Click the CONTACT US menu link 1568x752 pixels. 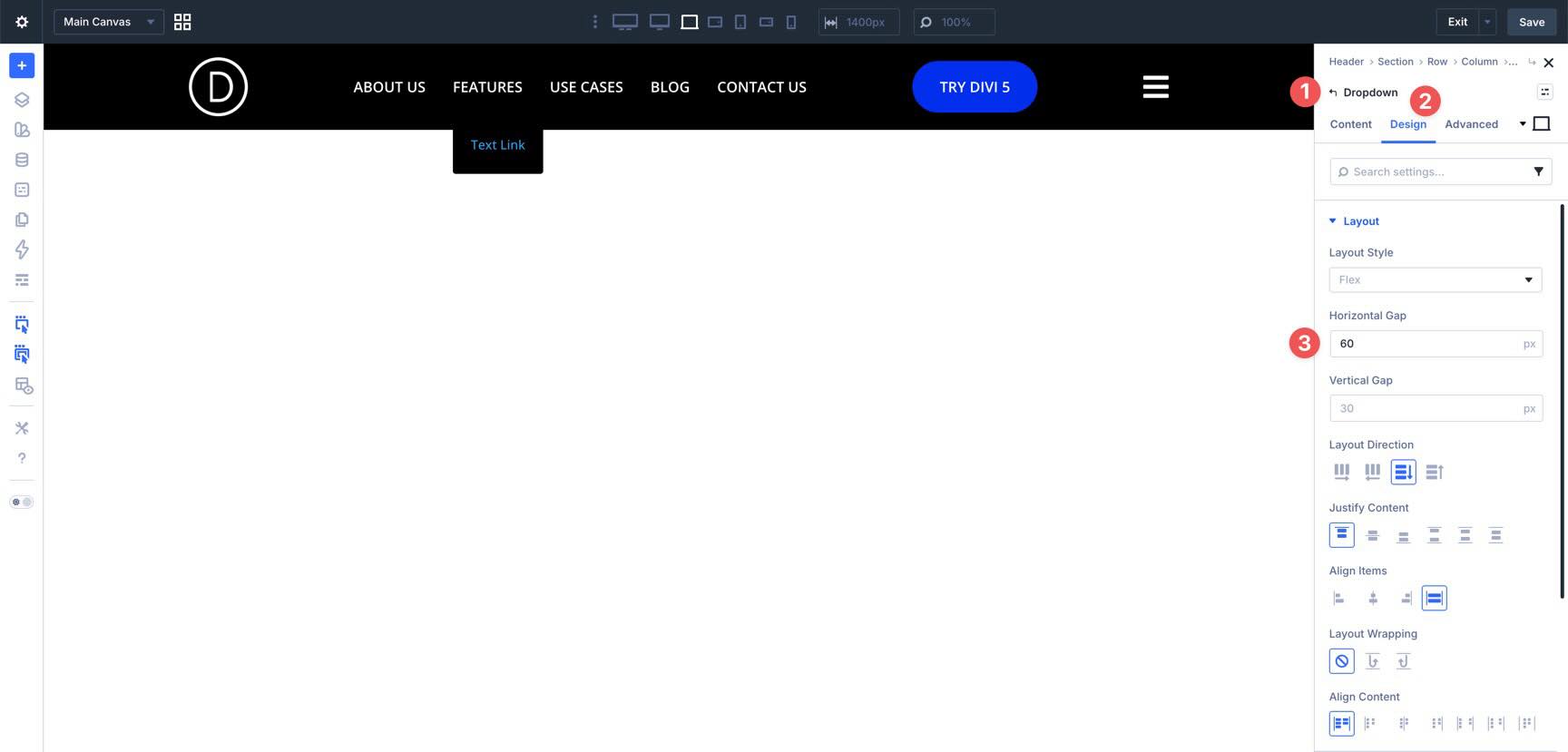point(761,87)
